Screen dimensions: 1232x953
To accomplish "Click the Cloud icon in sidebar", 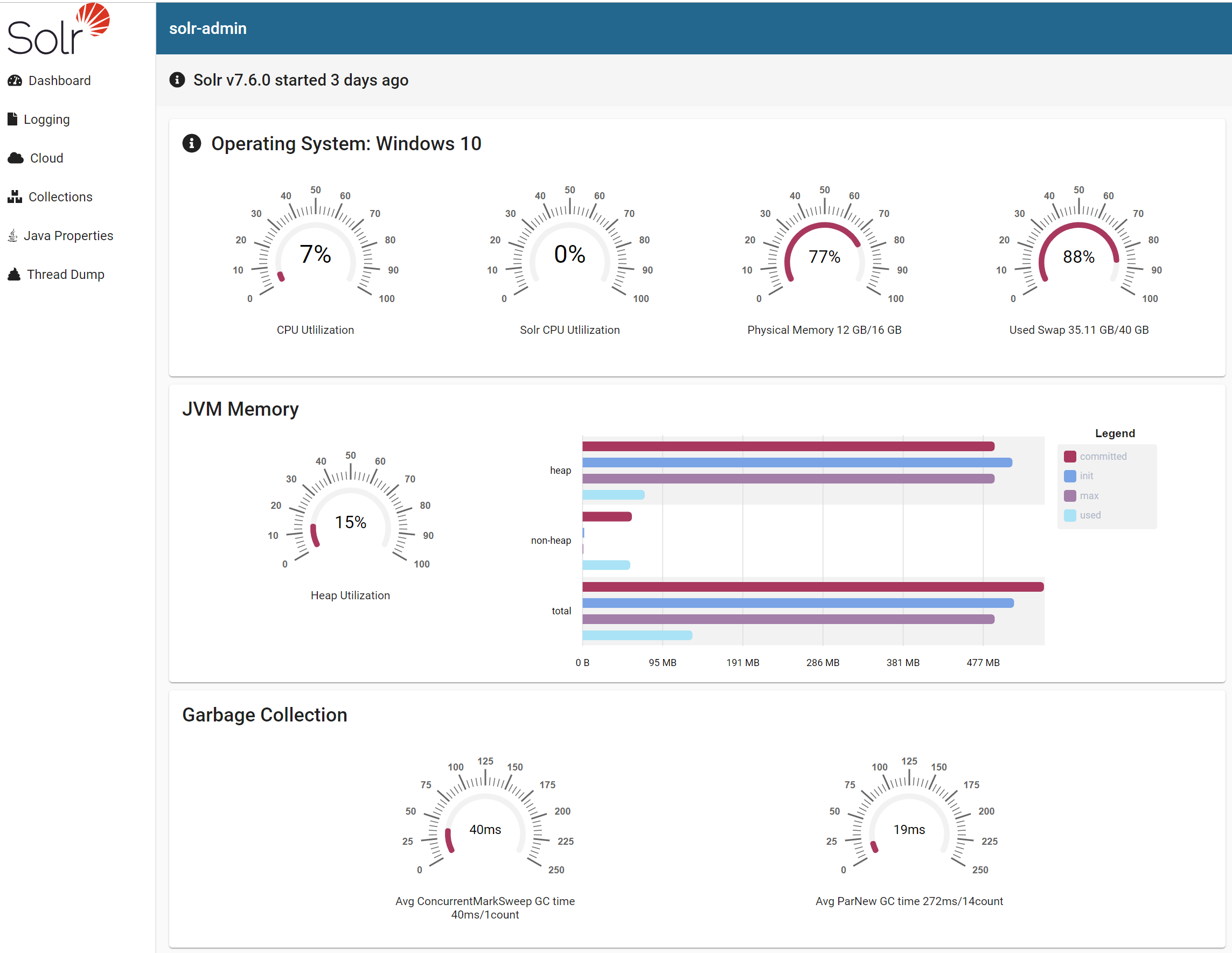I will pos(15,158).
